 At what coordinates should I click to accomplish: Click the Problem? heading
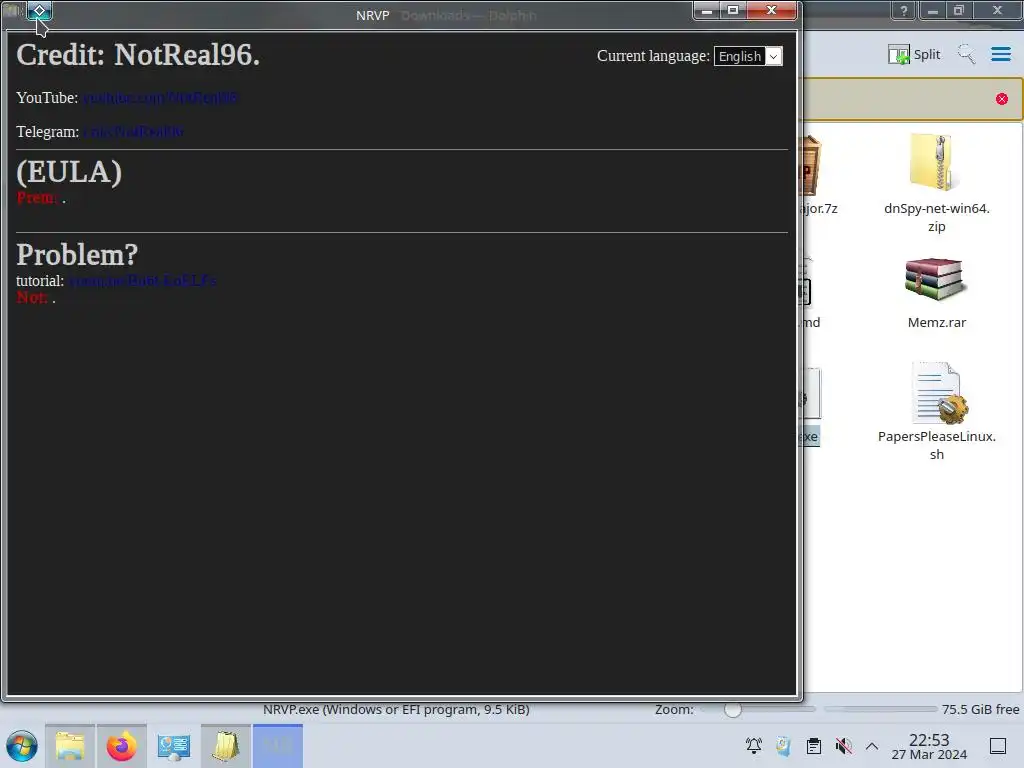click(x=77, y=255)
